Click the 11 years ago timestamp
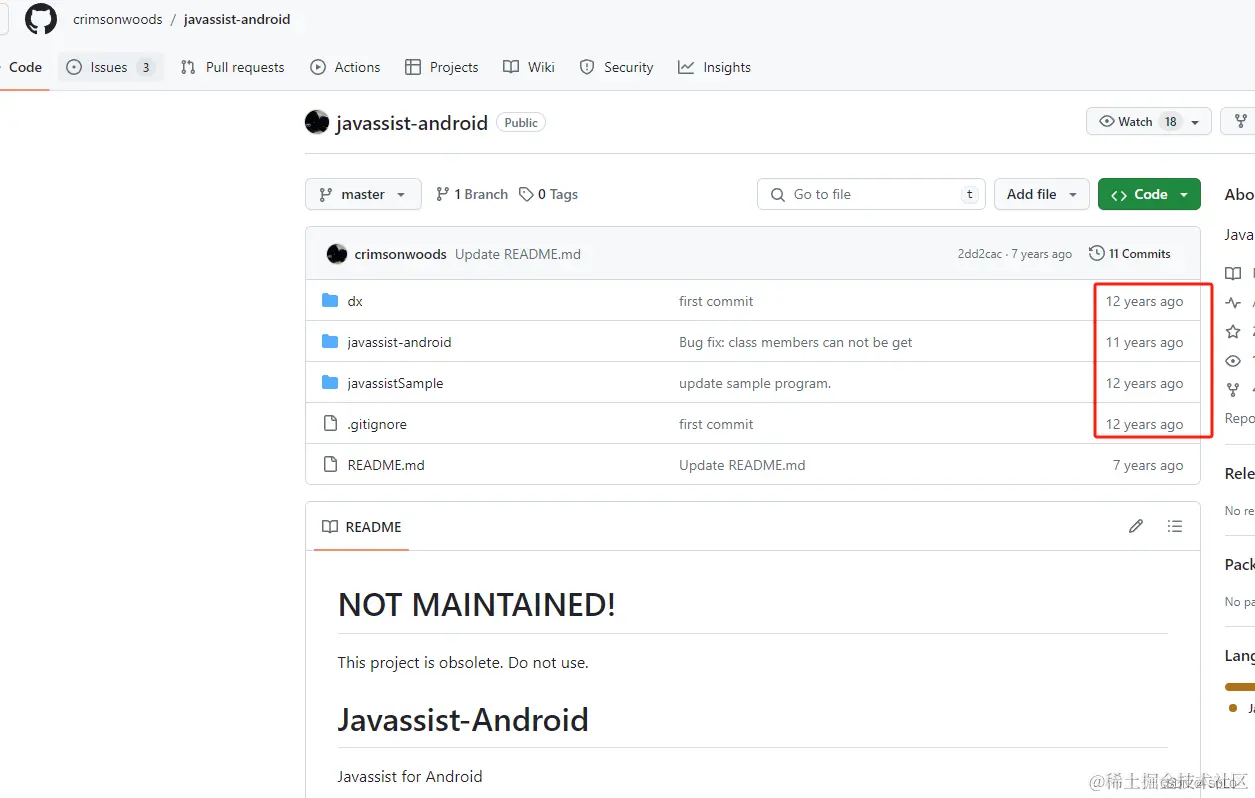Viewport: 1255px width, 798px height. tap(1144, 342)
